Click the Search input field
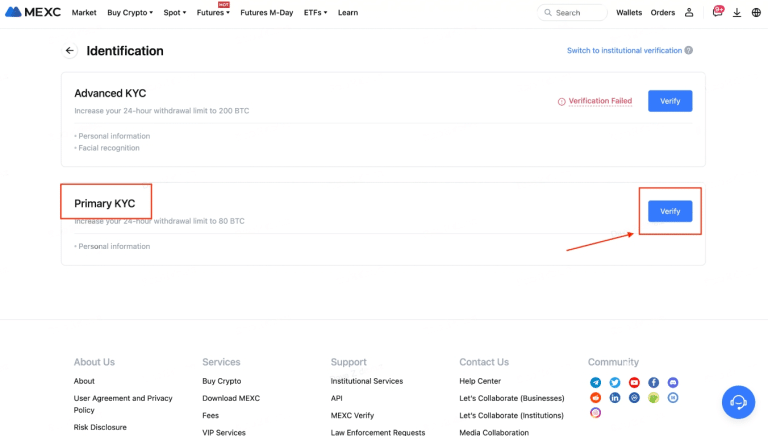The height and width of the screenshot is (436, 768). pyautogui.click(x=572, y=13)
